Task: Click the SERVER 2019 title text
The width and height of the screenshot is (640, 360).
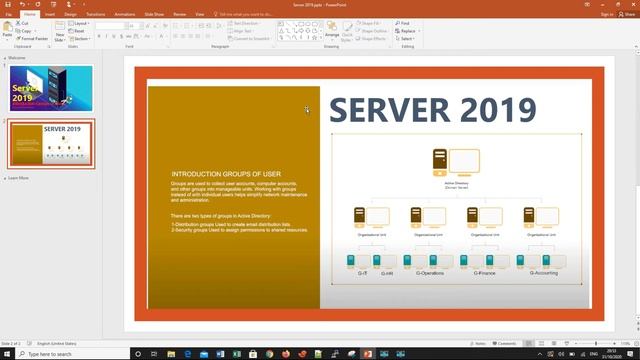Action: (433, 110)
